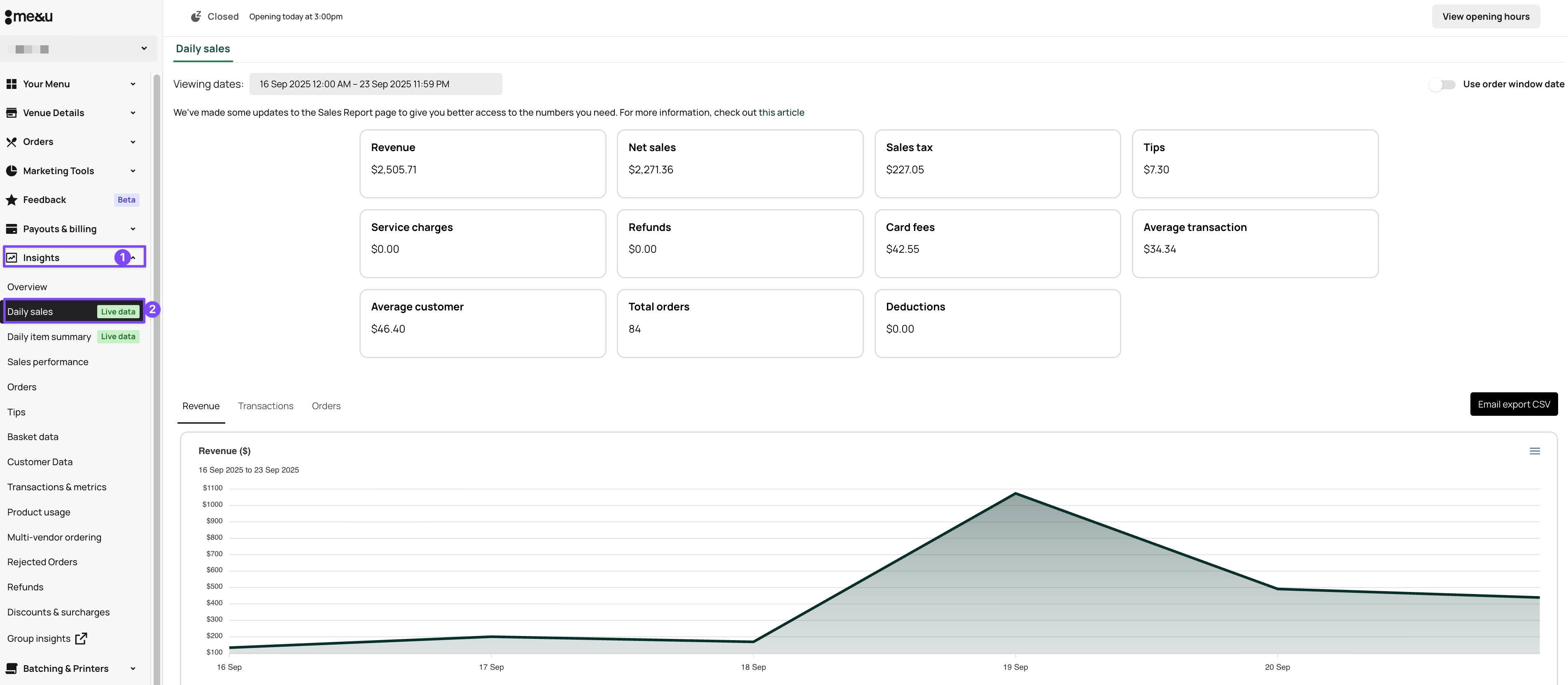Click the Marketing Tools pie icon
The height and width of the screenshot is (685, 1568).
12,171
